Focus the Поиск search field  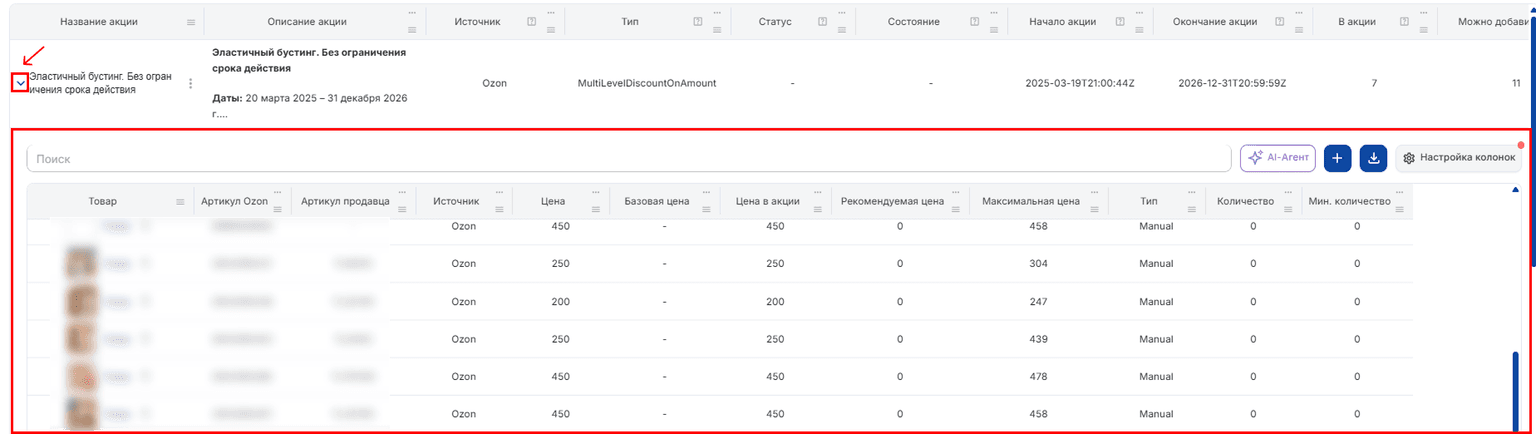coord(629,158)
